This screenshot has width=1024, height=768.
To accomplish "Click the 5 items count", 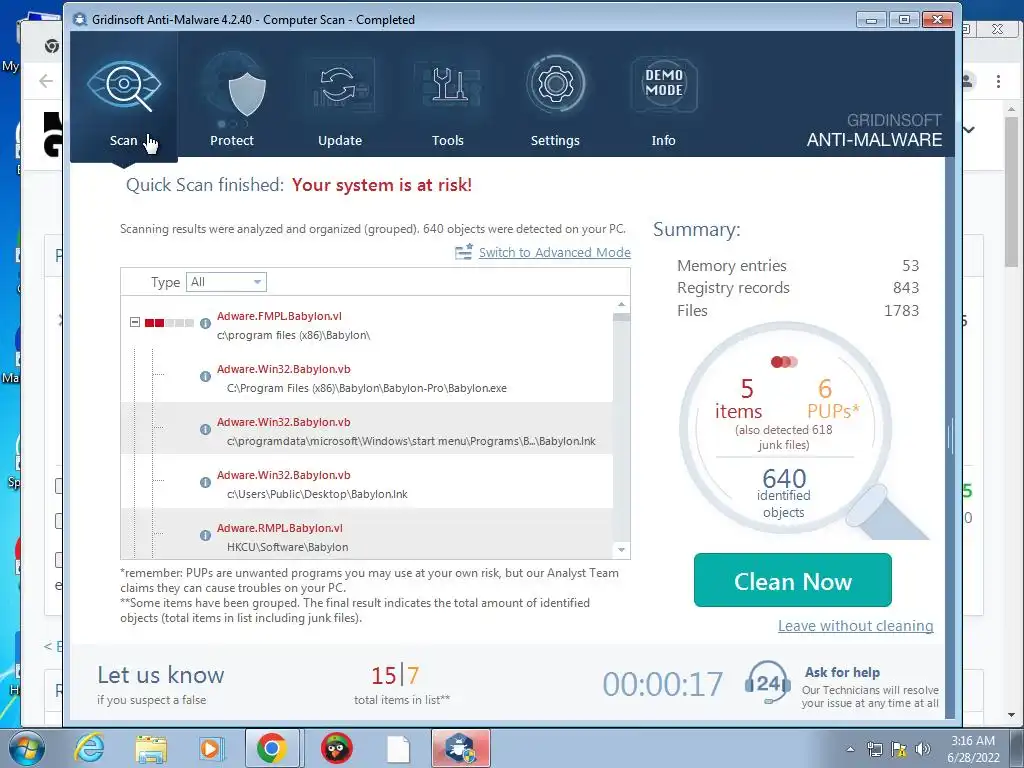I will coord(747,389).
